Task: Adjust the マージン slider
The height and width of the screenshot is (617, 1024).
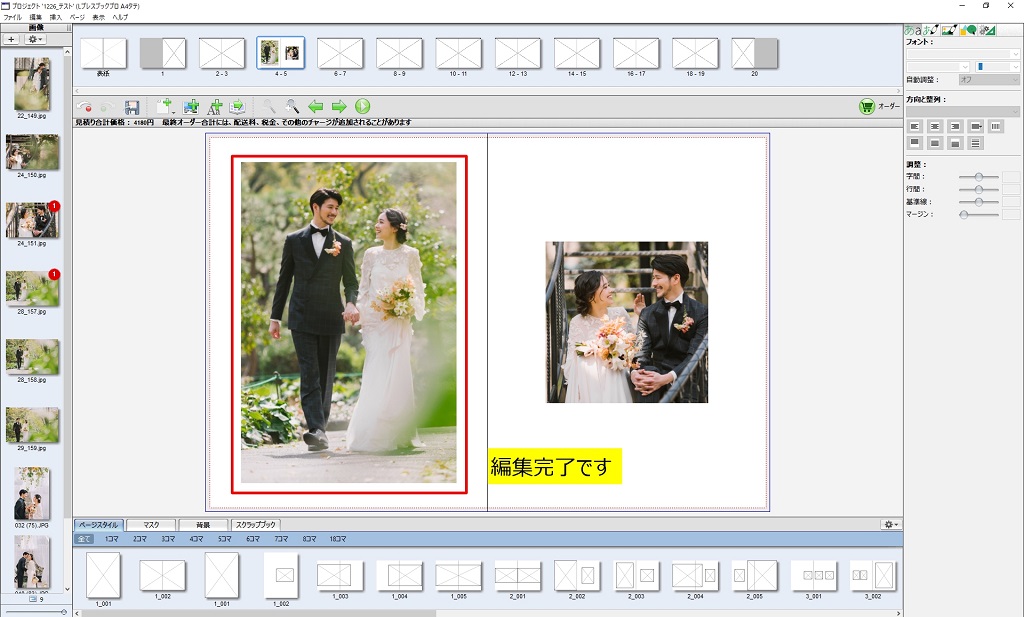Action: 978,214
